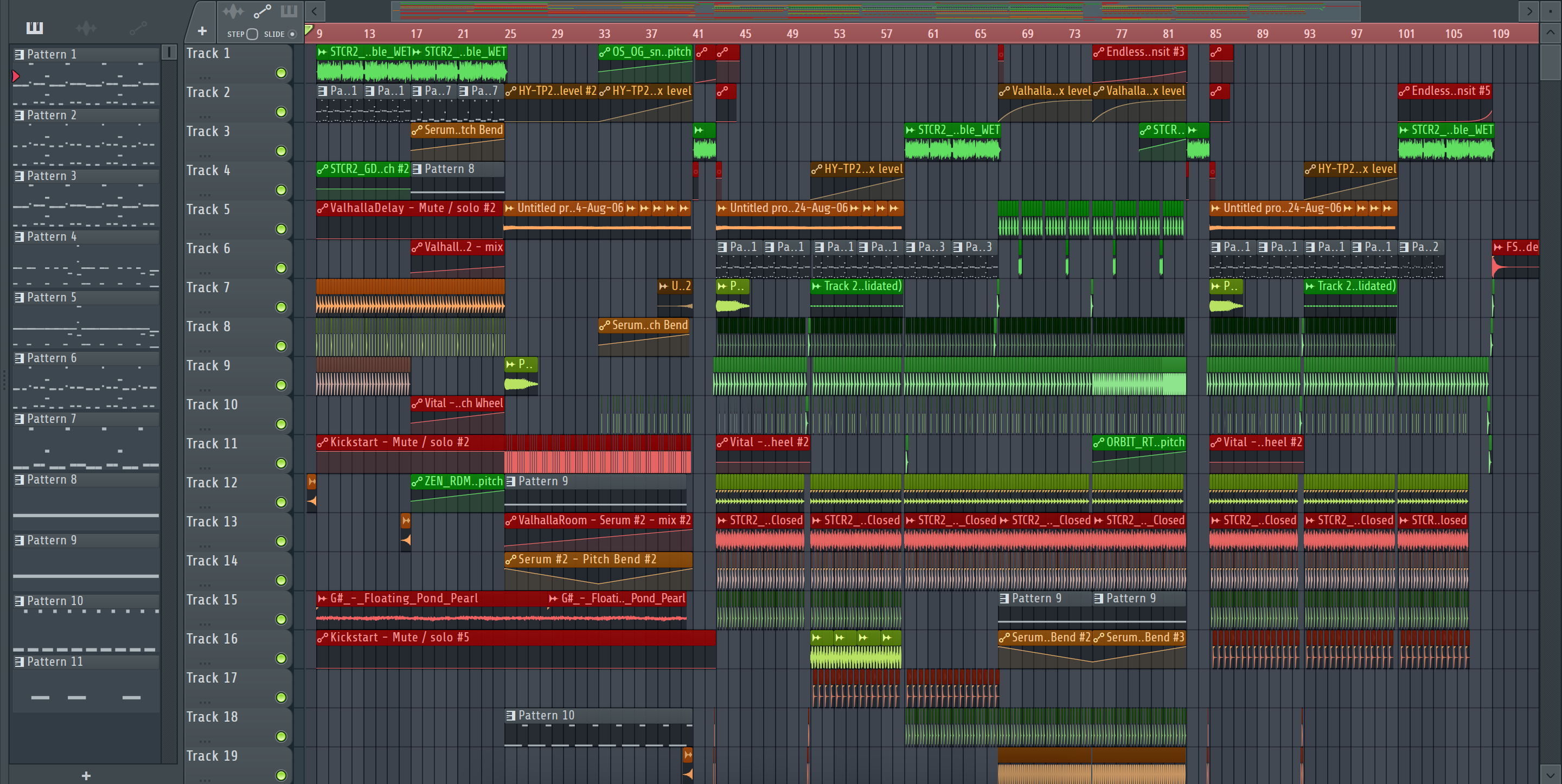Click bar 77 on the timeline ruler
1562x784 pixels.
pyautogui.click(x=1121, y=34)
